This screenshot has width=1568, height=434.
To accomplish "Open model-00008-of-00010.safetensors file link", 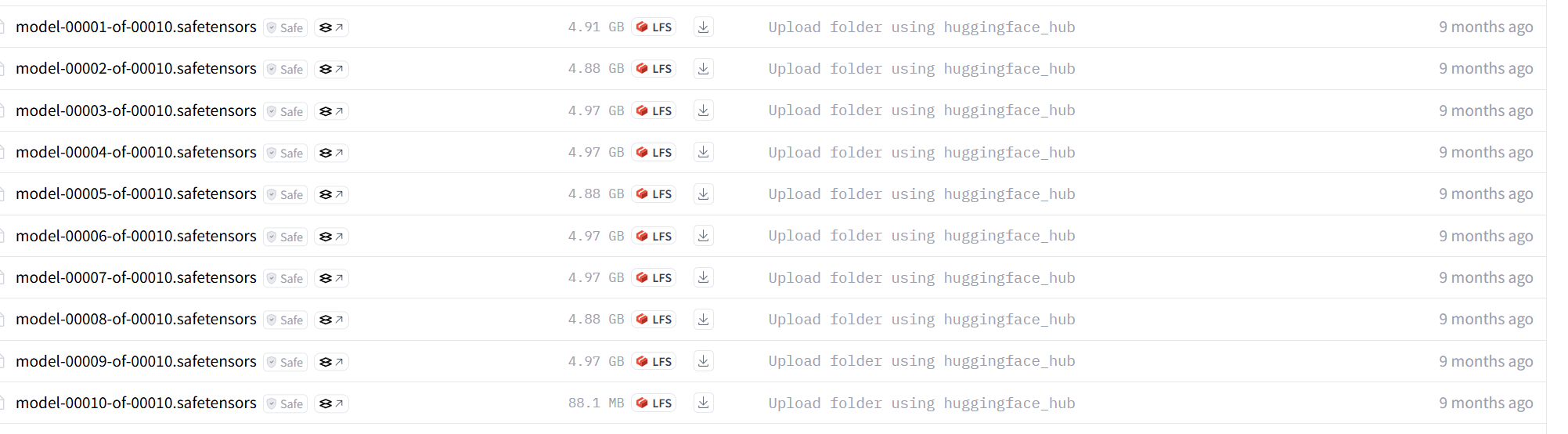I will (136, 319).
